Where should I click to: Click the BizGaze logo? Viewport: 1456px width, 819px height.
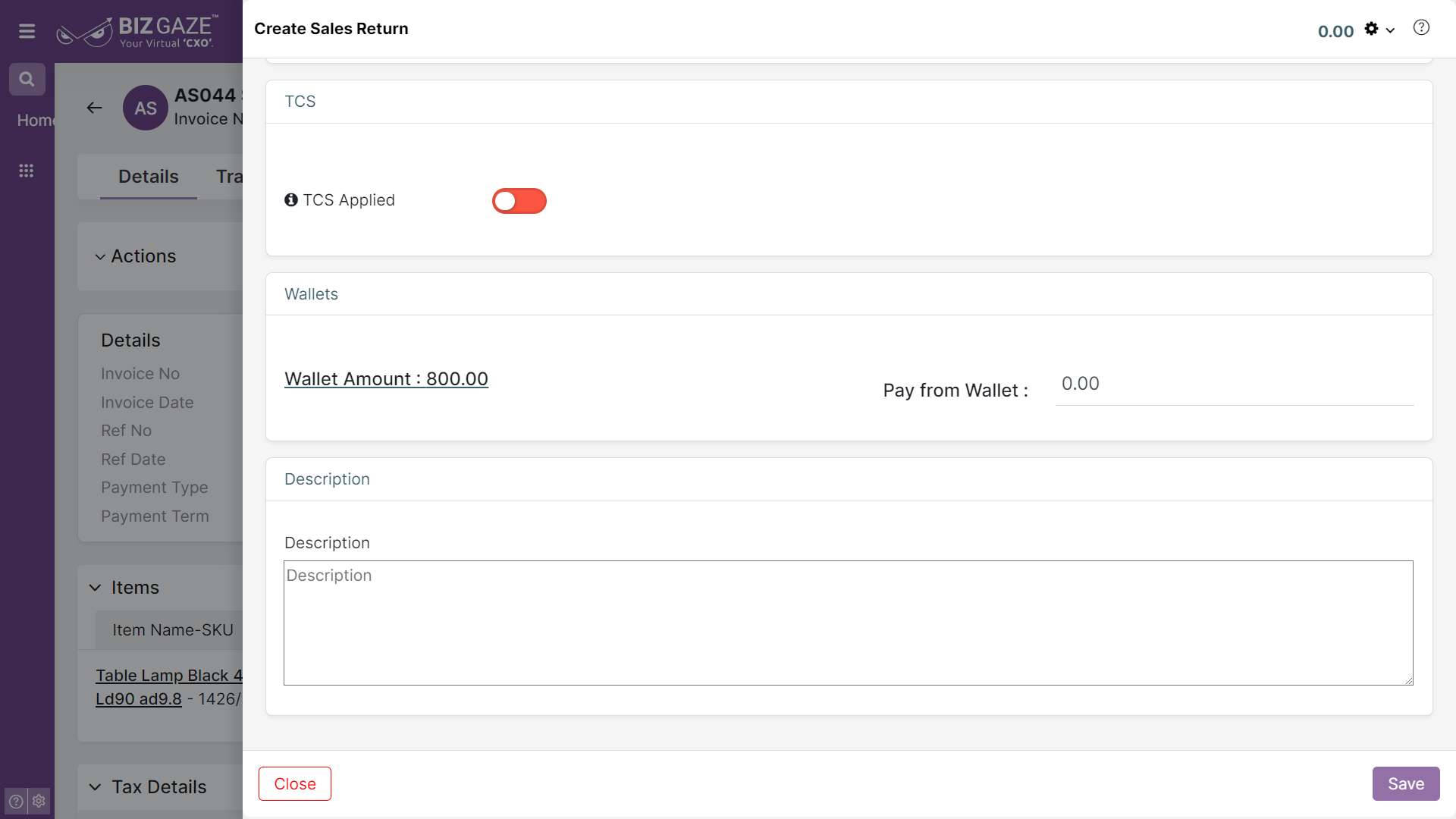click(137, 32)
